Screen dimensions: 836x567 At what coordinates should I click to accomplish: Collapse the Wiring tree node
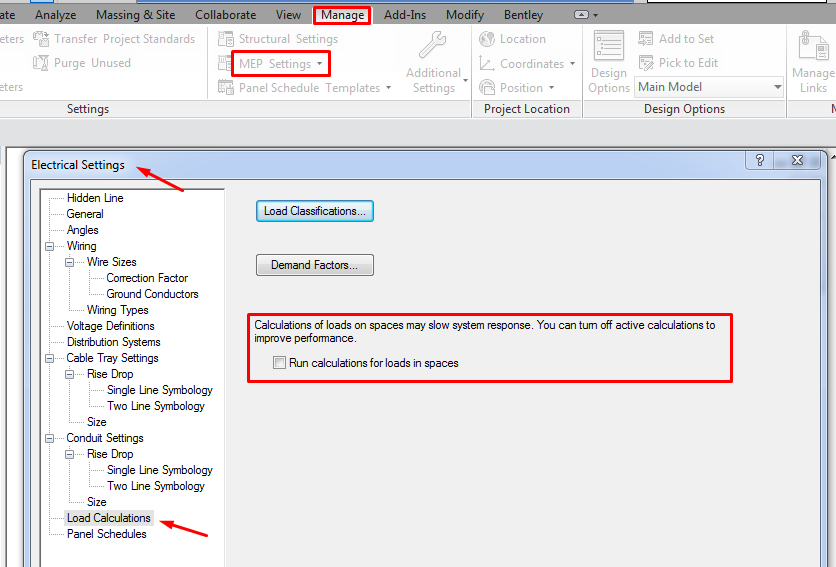pos(50,246)
